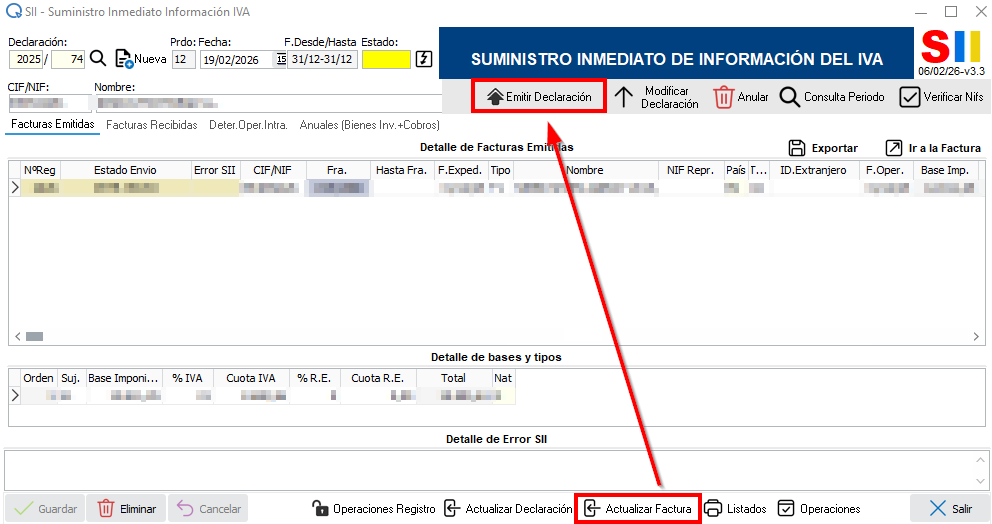992x524 pixels.
Task: Open Listados printer button
Action: point(735,509)
